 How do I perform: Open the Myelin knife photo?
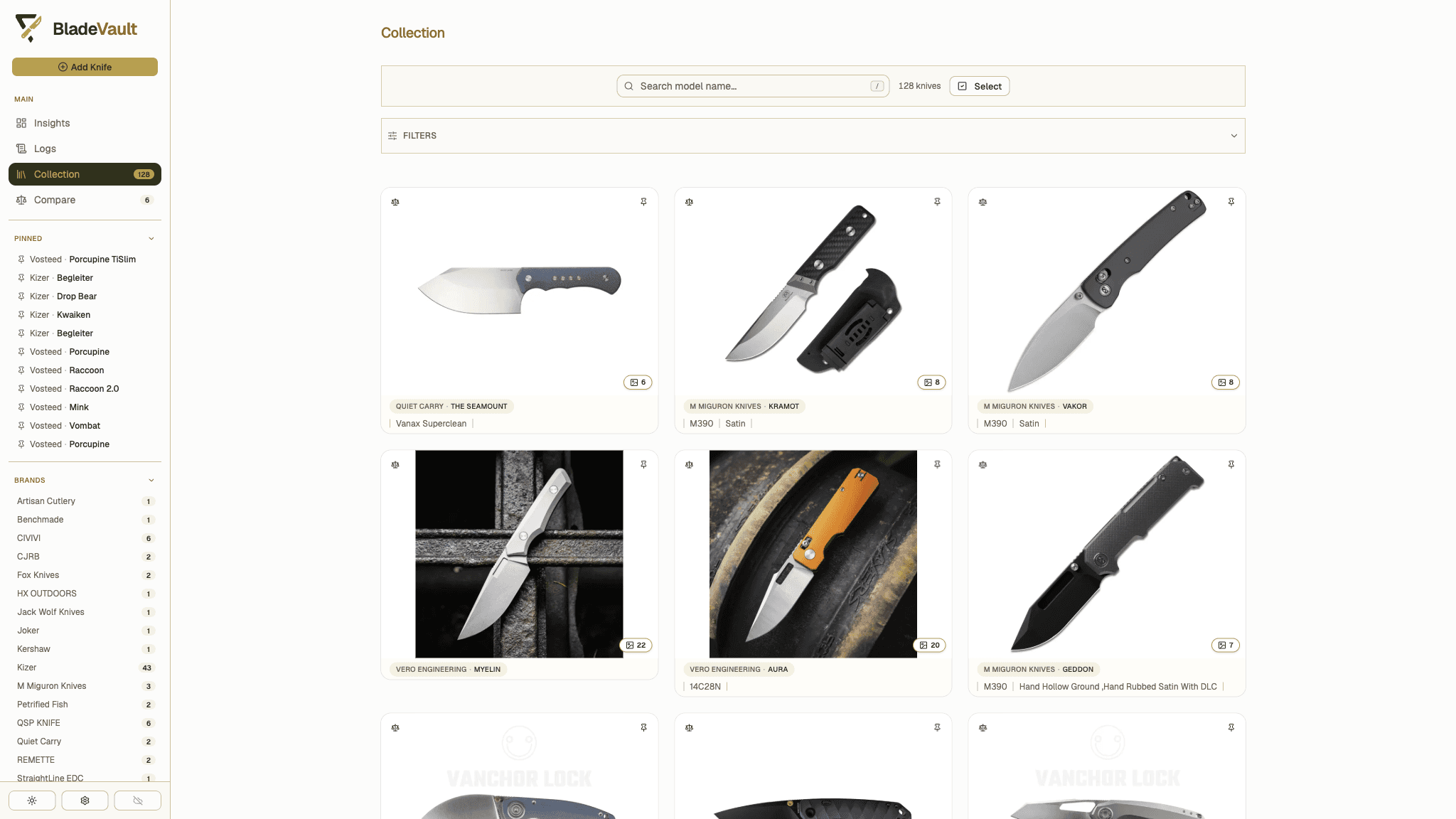519,554
